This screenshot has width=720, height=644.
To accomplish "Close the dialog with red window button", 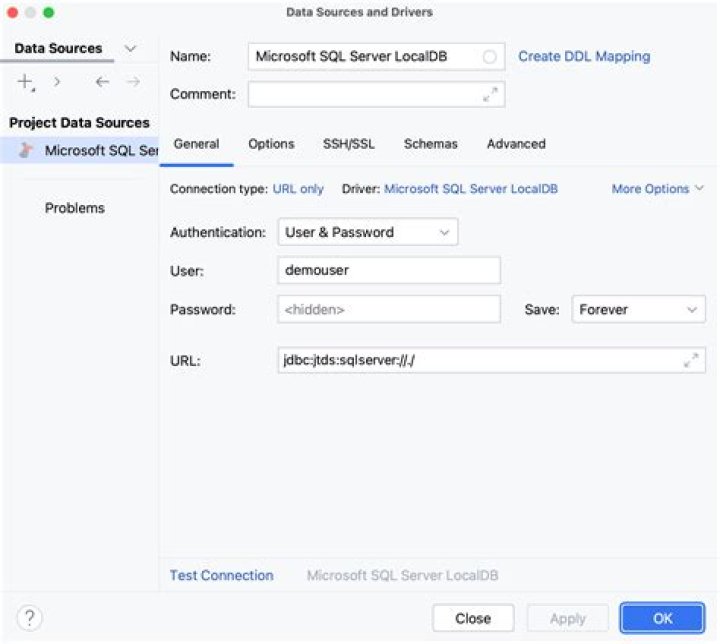I will pos(12,12).
